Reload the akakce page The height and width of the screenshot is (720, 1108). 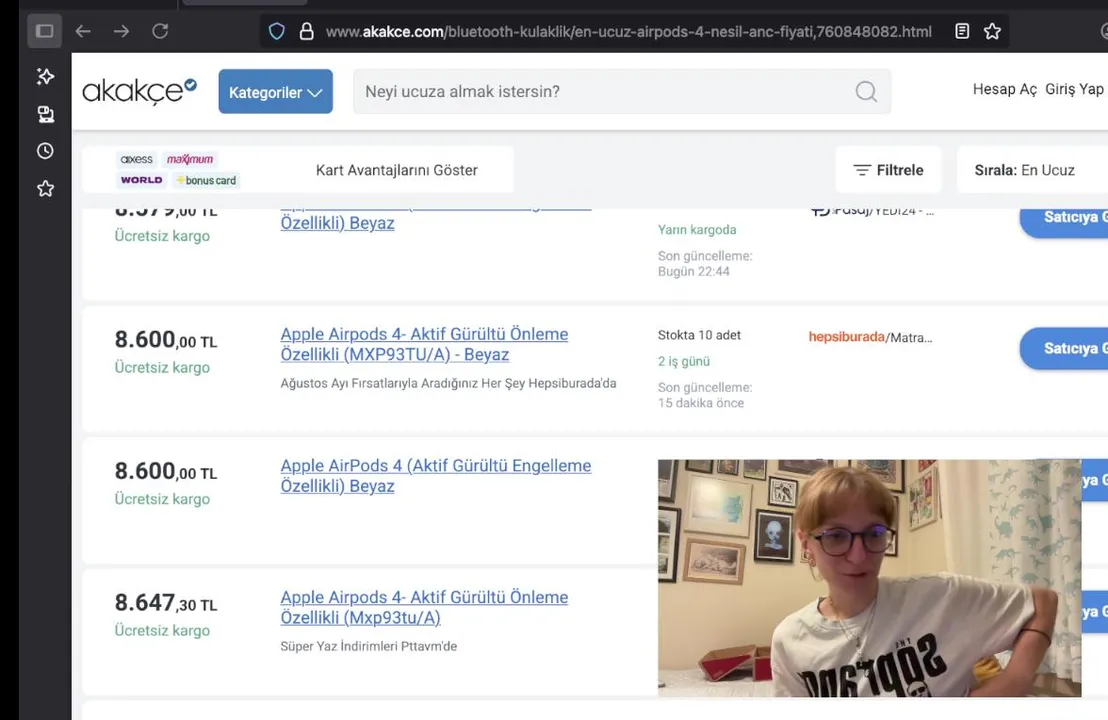click(160, 31)
